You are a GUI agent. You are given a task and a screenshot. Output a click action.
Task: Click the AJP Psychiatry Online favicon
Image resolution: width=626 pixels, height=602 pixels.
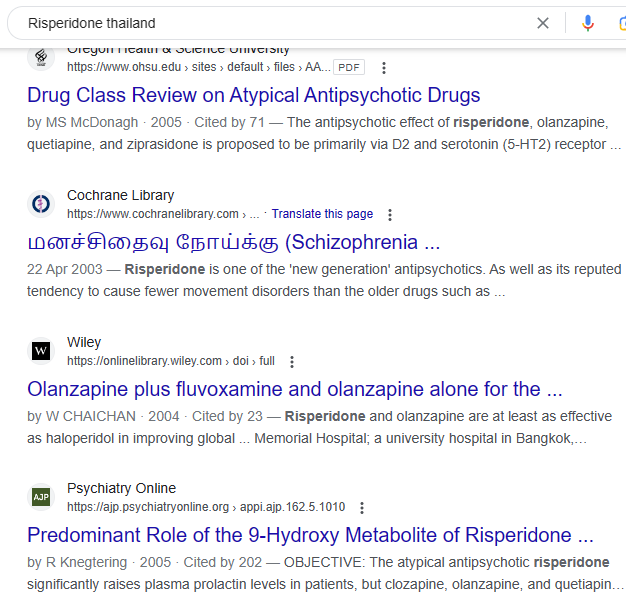[41, 497]
